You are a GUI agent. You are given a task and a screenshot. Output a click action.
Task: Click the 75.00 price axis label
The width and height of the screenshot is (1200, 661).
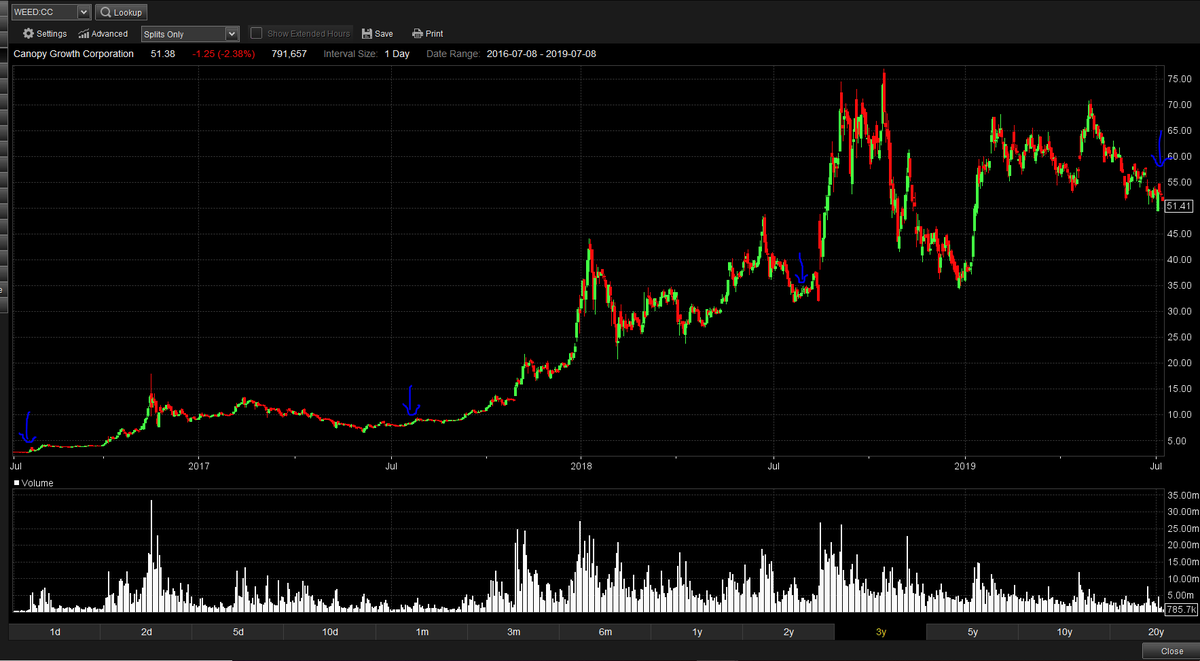point(1179,79)
